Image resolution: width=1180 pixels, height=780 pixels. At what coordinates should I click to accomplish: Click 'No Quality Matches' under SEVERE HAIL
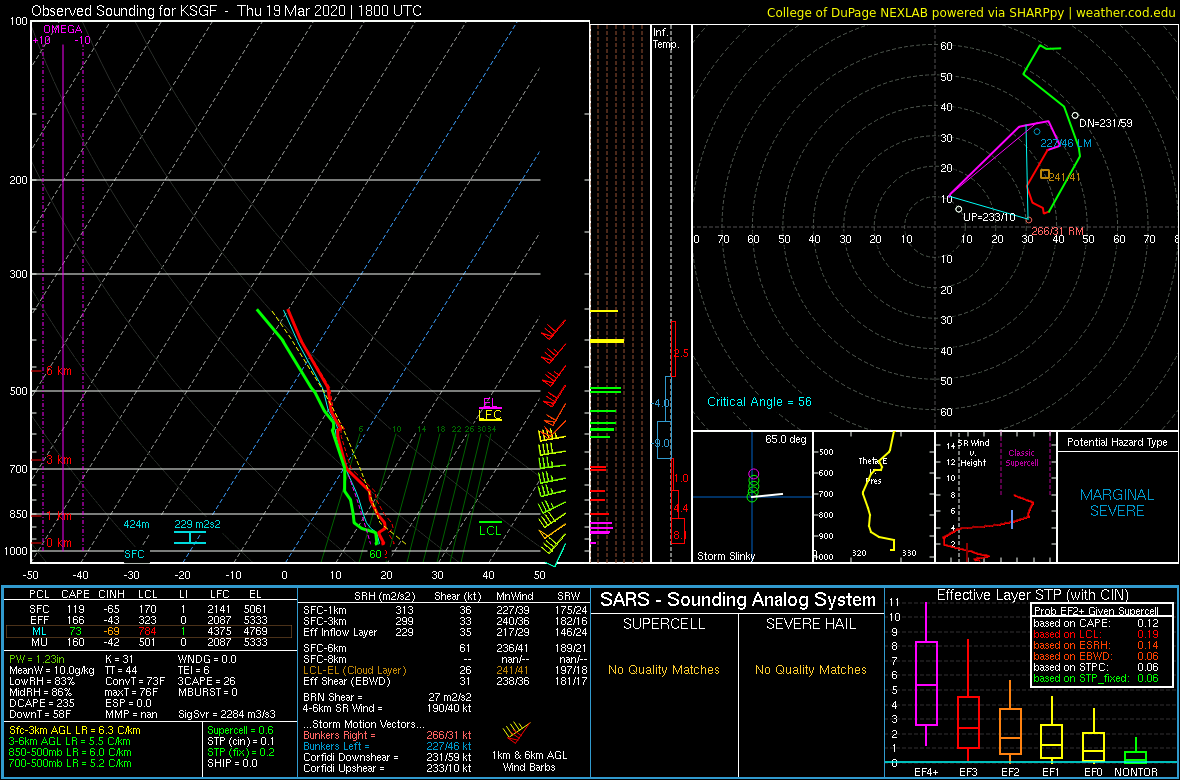(x=811, y=669)
